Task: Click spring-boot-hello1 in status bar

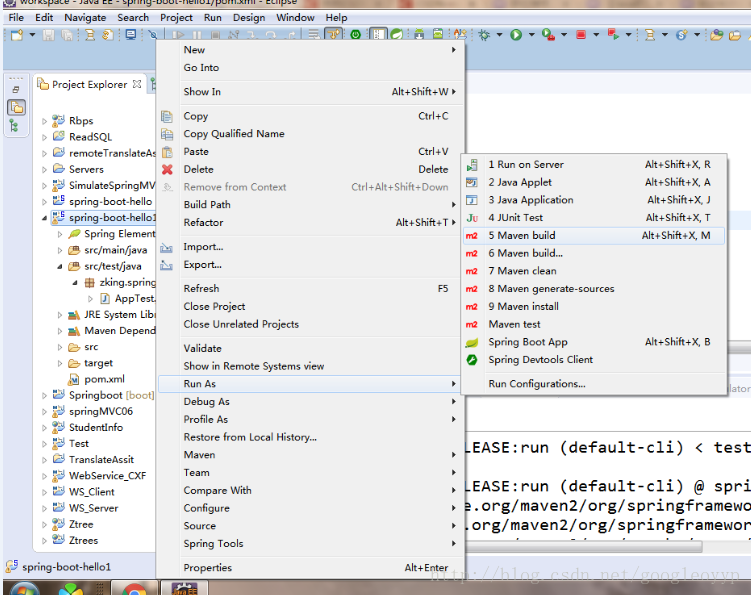Action: click(x=66, y=567)
